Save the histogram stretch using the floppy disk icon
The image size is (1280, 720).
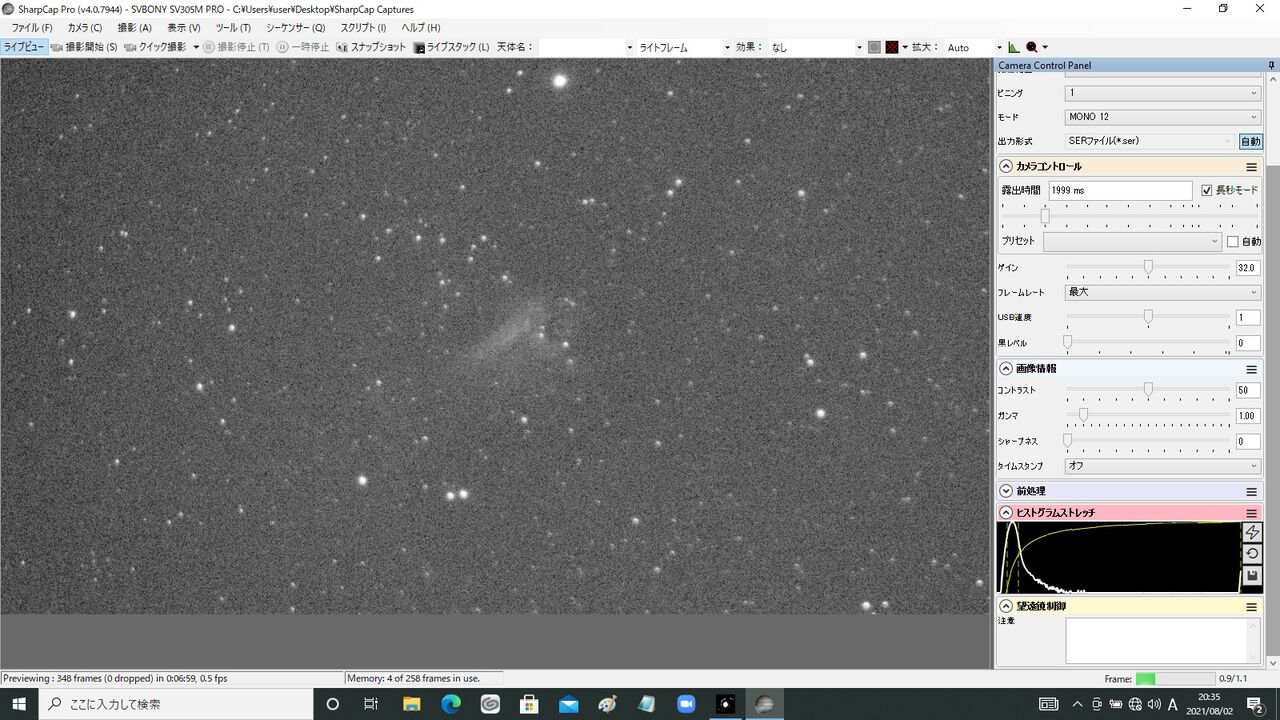click(x=1252, y=576)
